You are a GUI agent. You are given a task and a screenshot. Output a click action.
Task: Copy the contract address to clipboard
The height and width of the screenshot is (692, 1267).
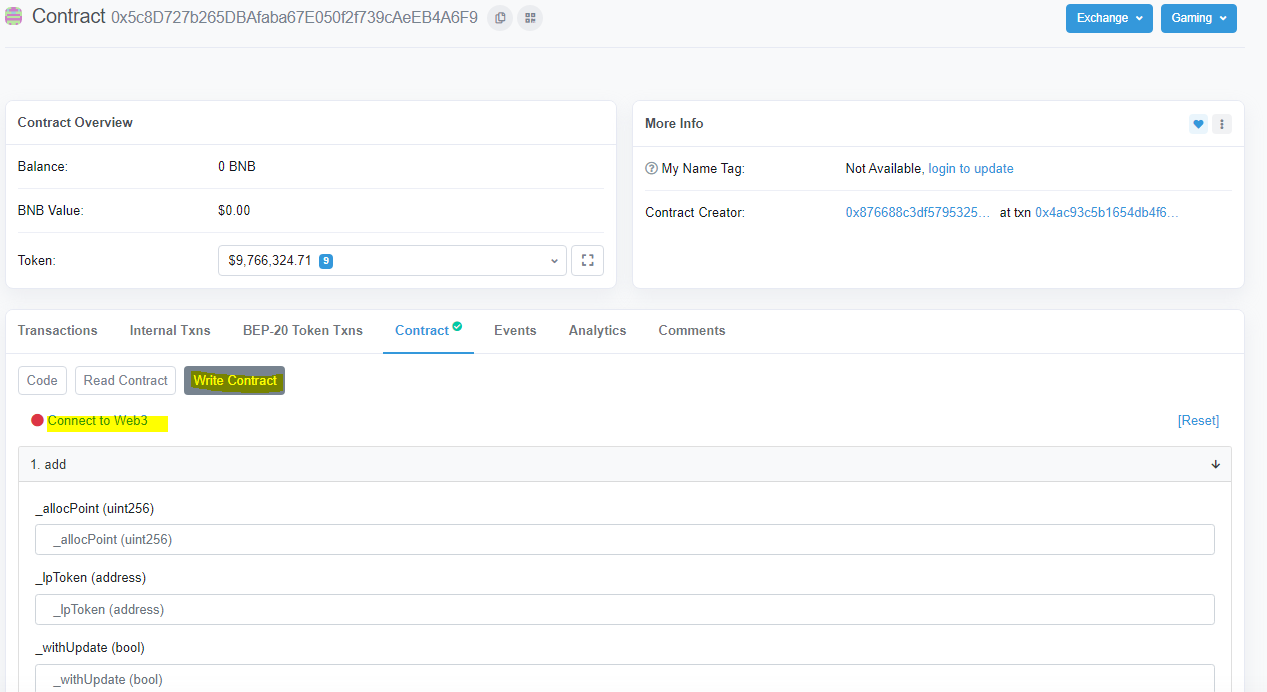pyautogui.click(x=500, y=18)
